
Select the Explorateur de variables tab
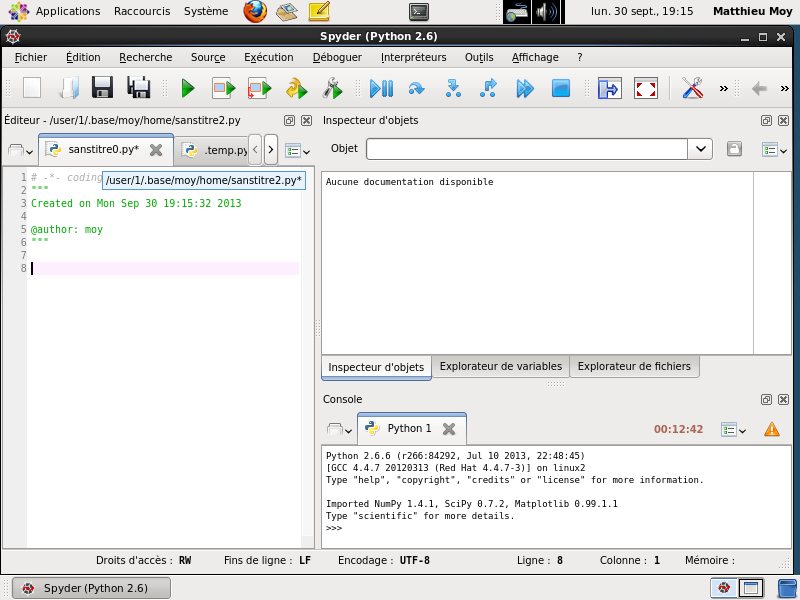pos(501,366)
